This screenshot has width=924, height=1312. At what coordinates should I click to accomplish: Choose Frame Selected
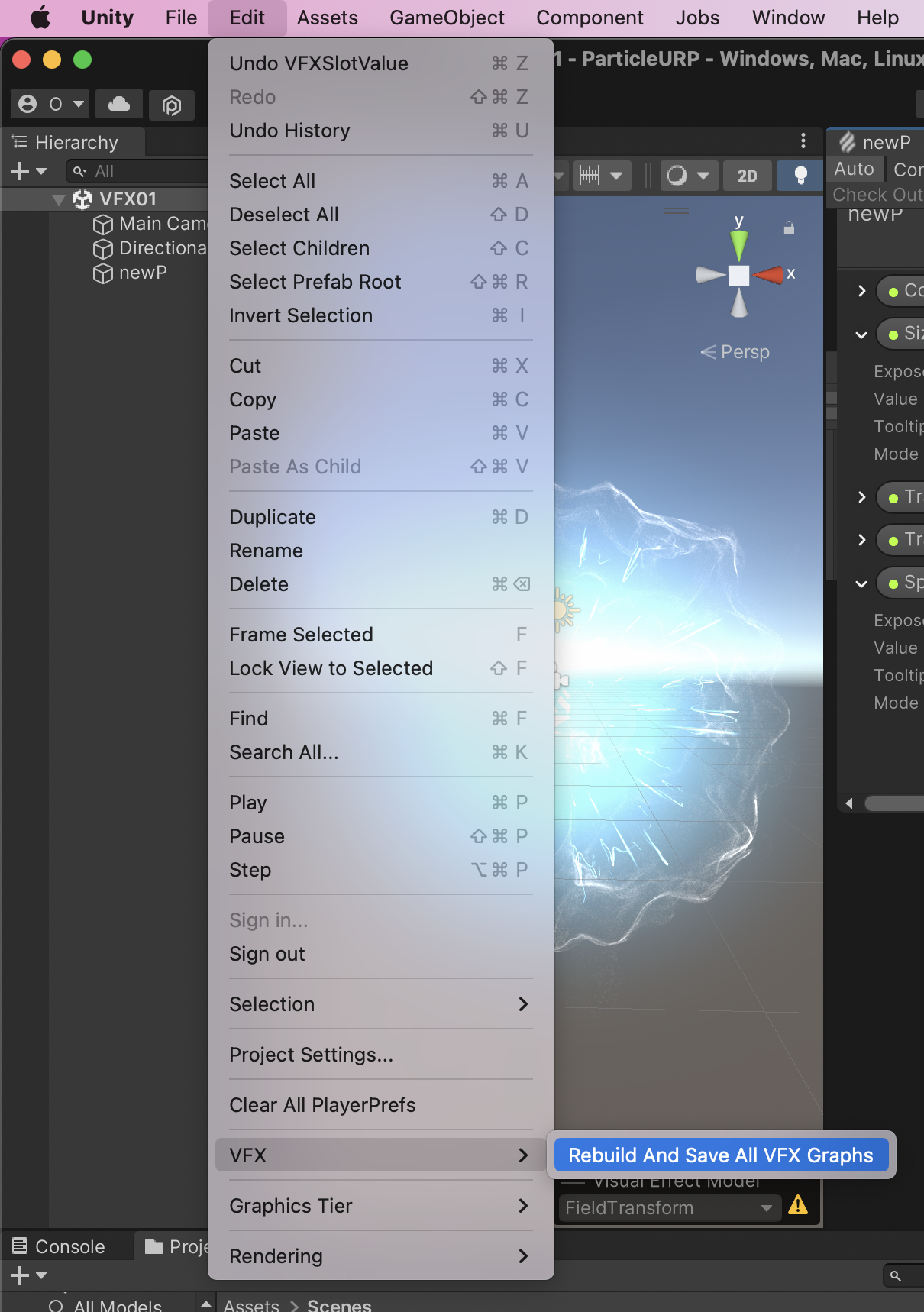tap(380, 635)
